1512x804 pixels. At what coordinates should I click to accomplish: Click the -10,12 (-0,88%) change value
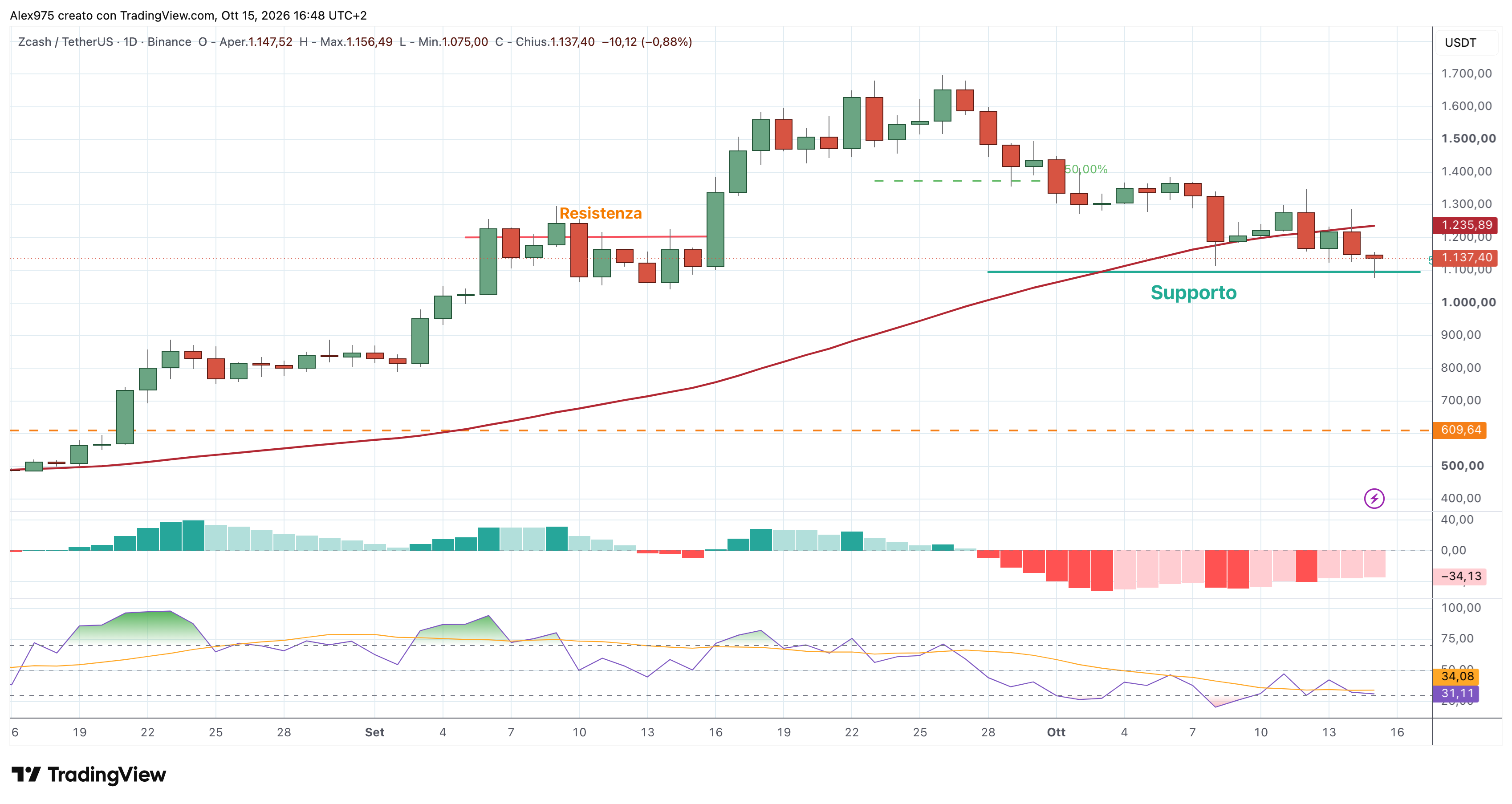[647, 42]
